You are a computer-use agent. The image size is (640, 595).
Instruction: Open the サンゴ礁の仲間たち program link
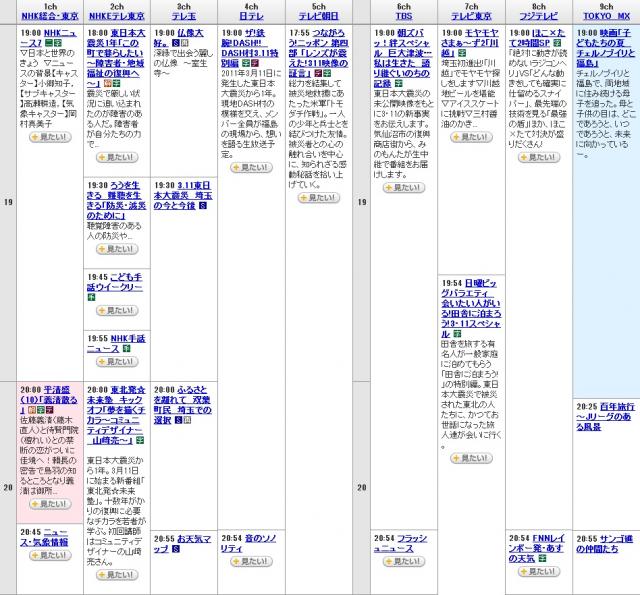click(604, 544)
